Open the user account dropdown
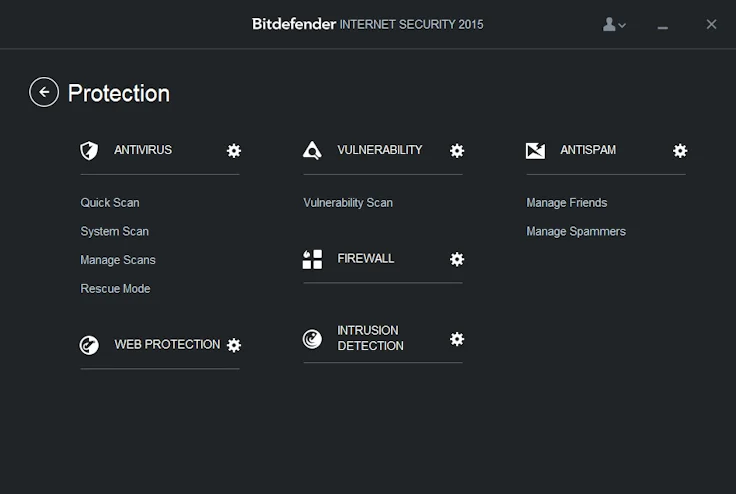Image resolution: width=736 pixels, height=494 pixels. (x=614, y=24)
